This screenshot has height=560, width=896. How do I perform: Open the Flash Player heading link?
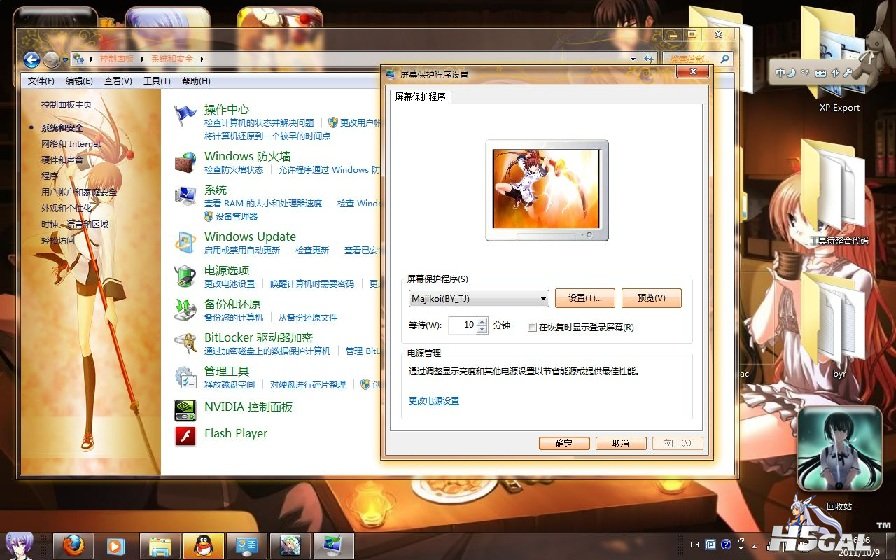coord(235,433)
